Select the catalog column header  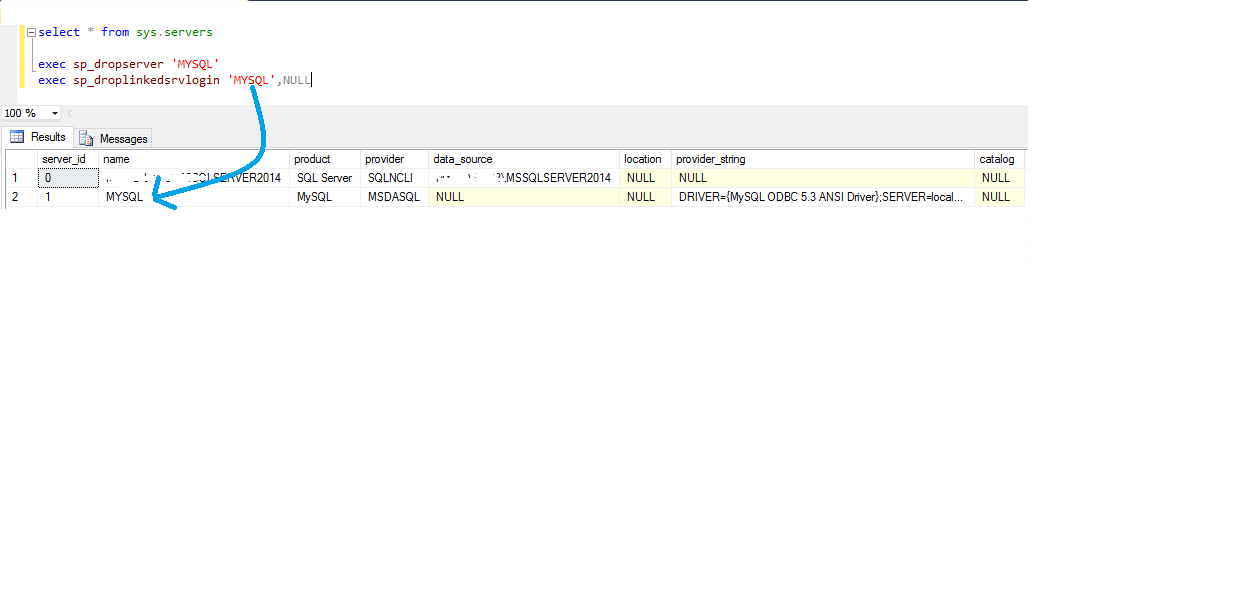click(996, 159)
